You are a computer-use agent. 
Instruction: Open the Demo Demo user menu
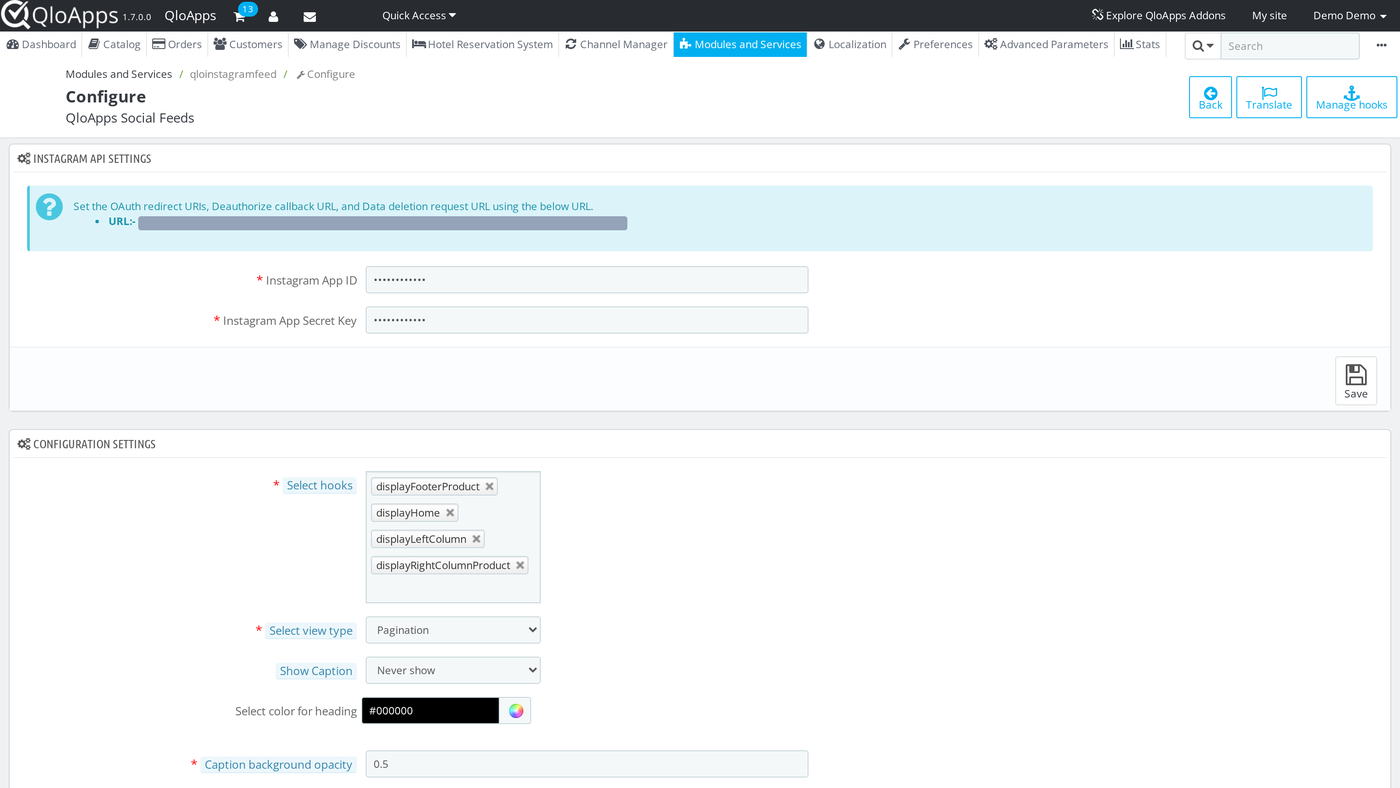(x=1349, y=16)
